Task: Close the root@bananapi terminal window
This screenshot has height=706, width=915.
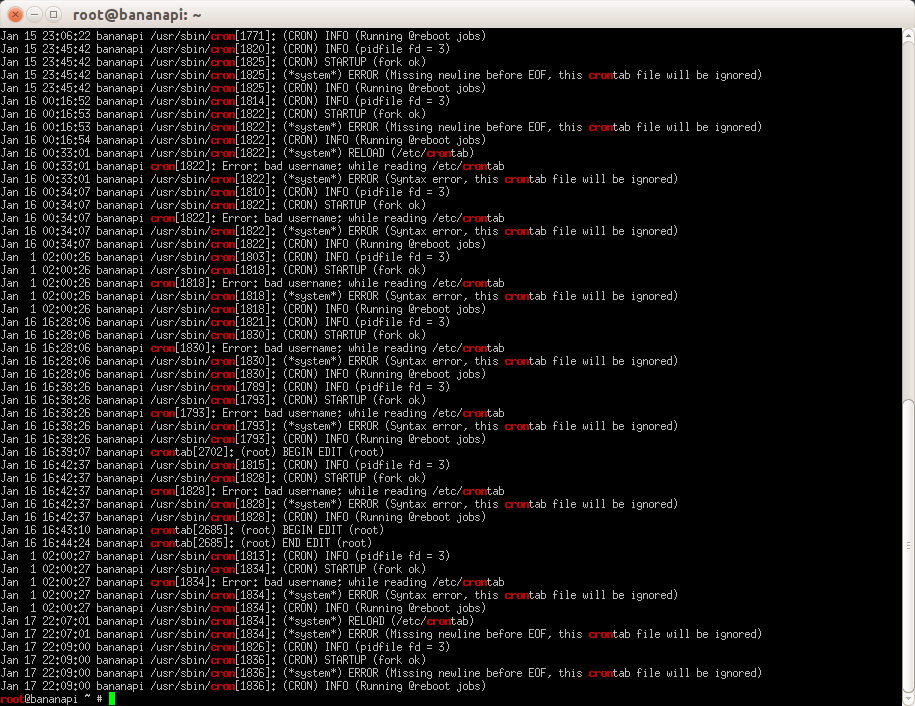Action: [x=16, y=14]
